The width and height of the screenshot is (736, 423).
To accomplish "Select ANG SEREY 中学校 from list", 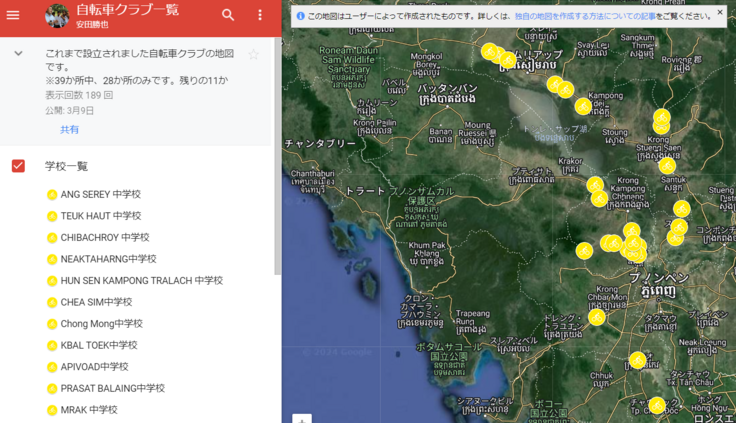I will 100,194.
